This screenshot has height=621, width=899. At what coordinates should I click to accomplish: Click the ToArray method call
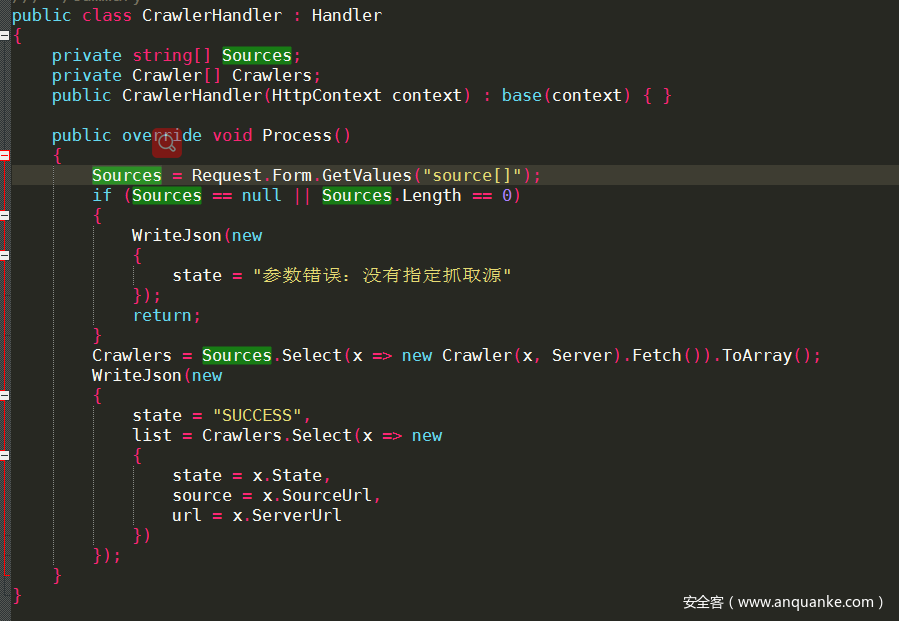756,355
